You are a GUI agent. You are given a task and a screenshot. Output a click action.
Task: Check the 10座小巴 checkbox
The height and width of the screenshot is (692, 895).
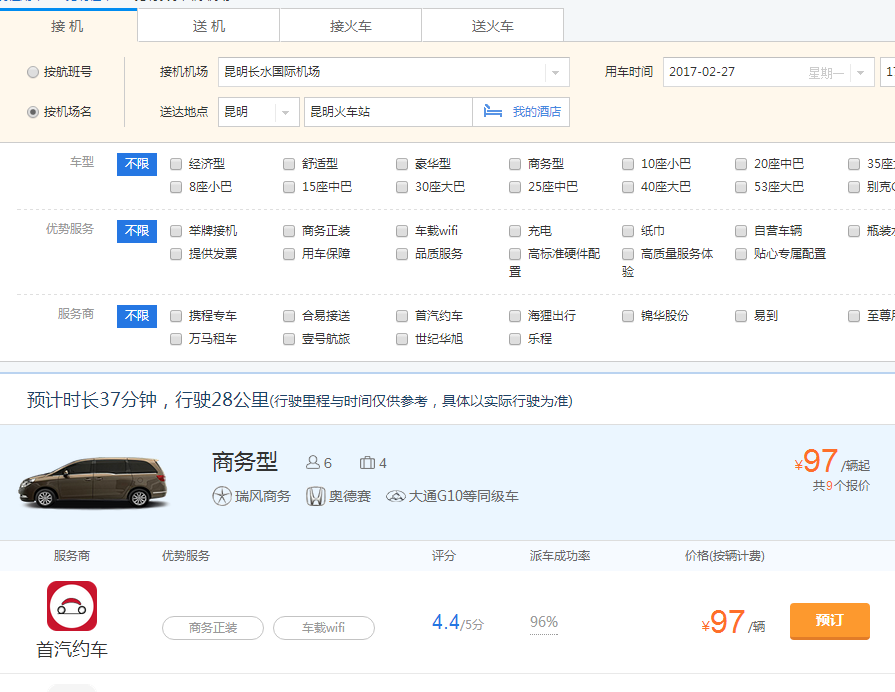tap(628, 164)
